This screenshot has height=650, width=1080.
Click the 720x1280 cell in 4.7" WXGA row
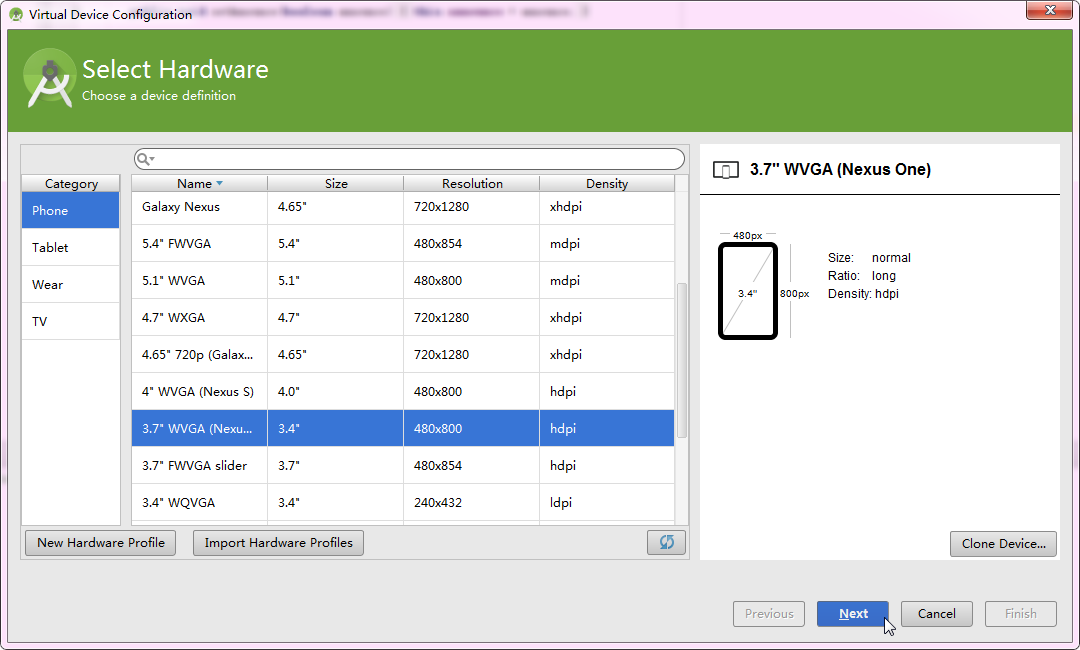tap(472, 317)
